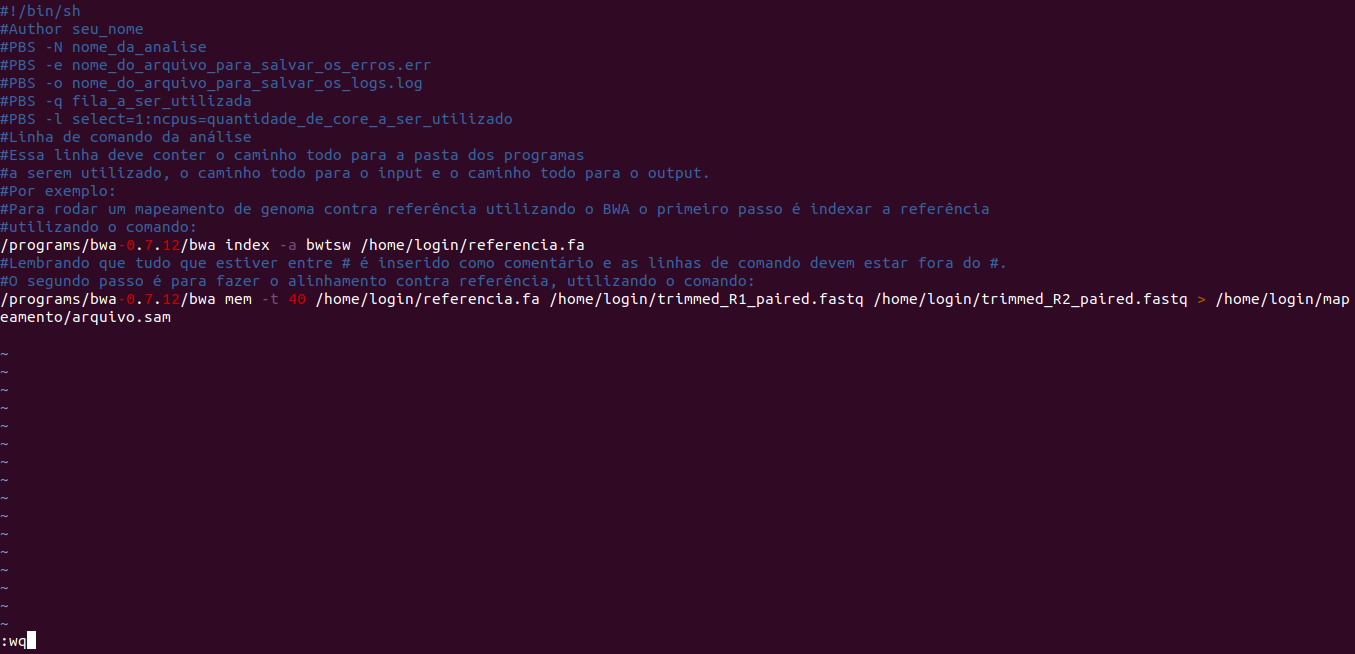The image size is (1355, 654).
Task: Select the fila_a_ser_utilizada queue text
Action: tap(161, 101)
